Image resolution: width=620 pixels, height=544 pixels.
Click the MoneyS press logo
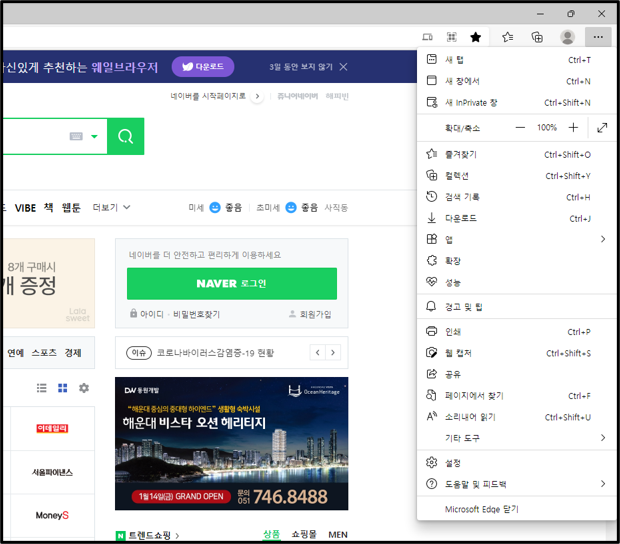52,515
